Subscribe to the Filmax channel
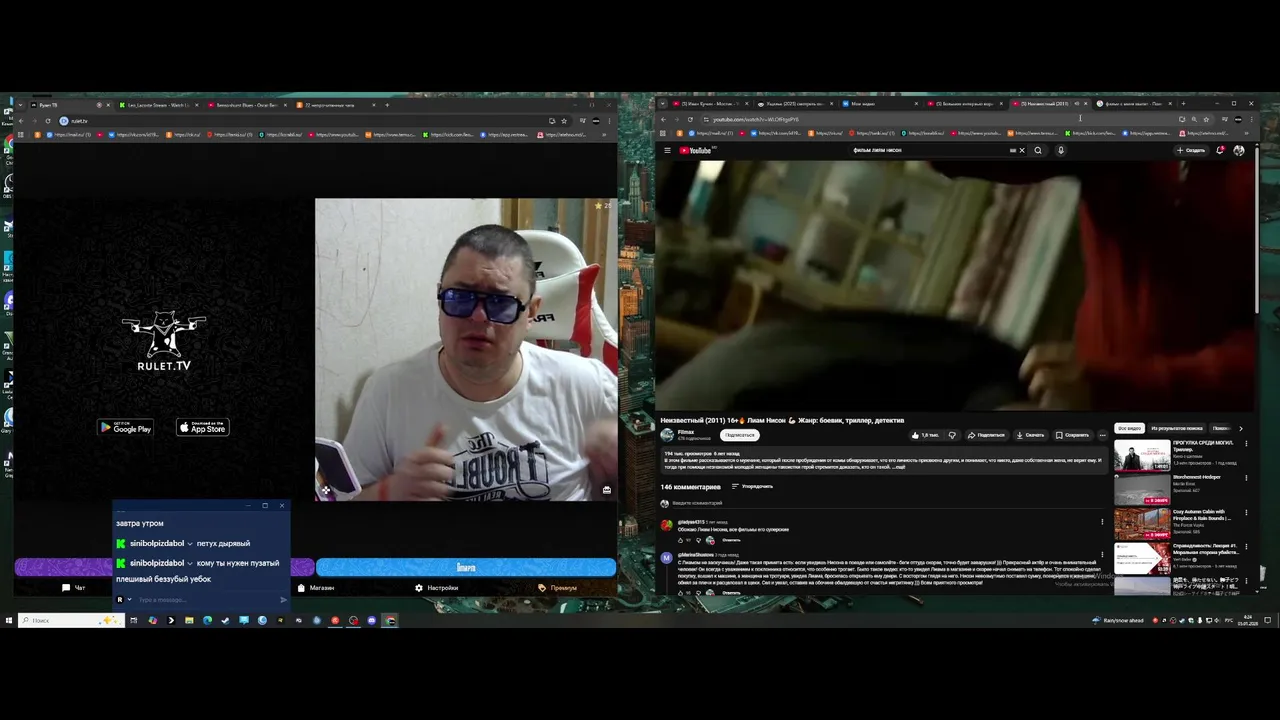The height and width of the screenshot is (720, 1280). tap(739, 435)
